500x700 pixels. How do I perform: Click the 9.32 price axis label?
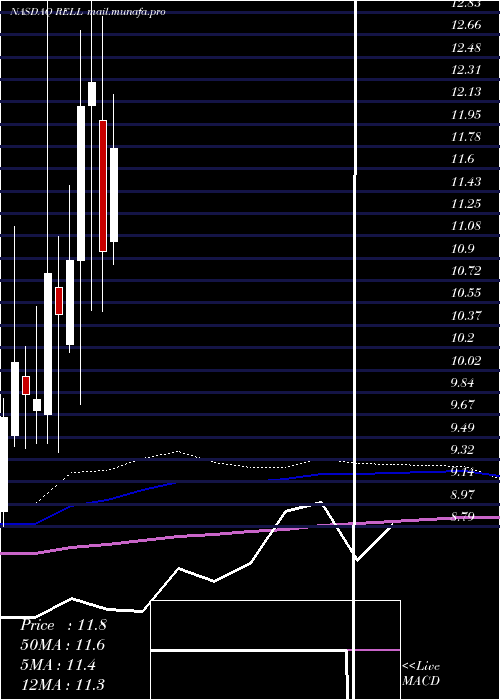[462, 450]
